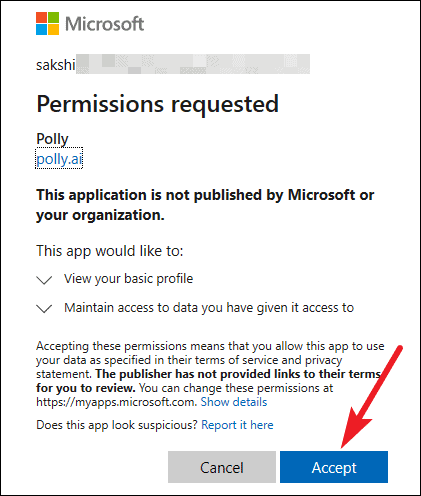421x496 pixels.
Task: Click the Microsoft wordmark text
Action: click(105, 24)
